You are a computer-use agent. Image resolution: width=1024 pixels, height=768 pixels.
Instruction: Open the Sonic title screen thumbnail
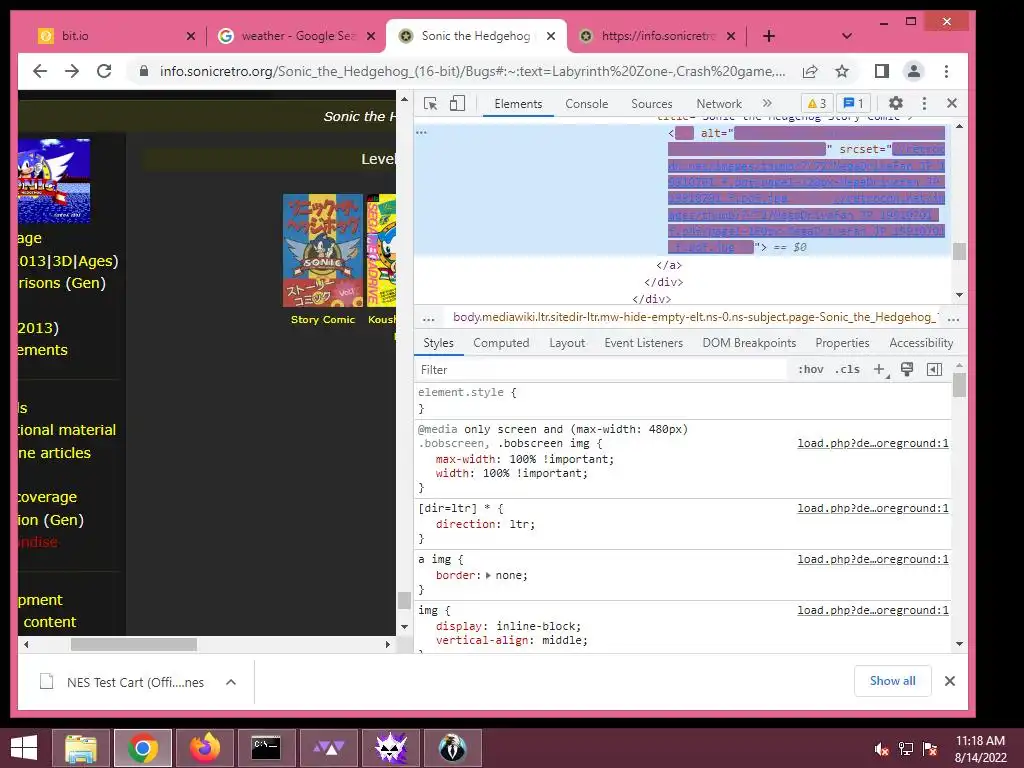54,181
